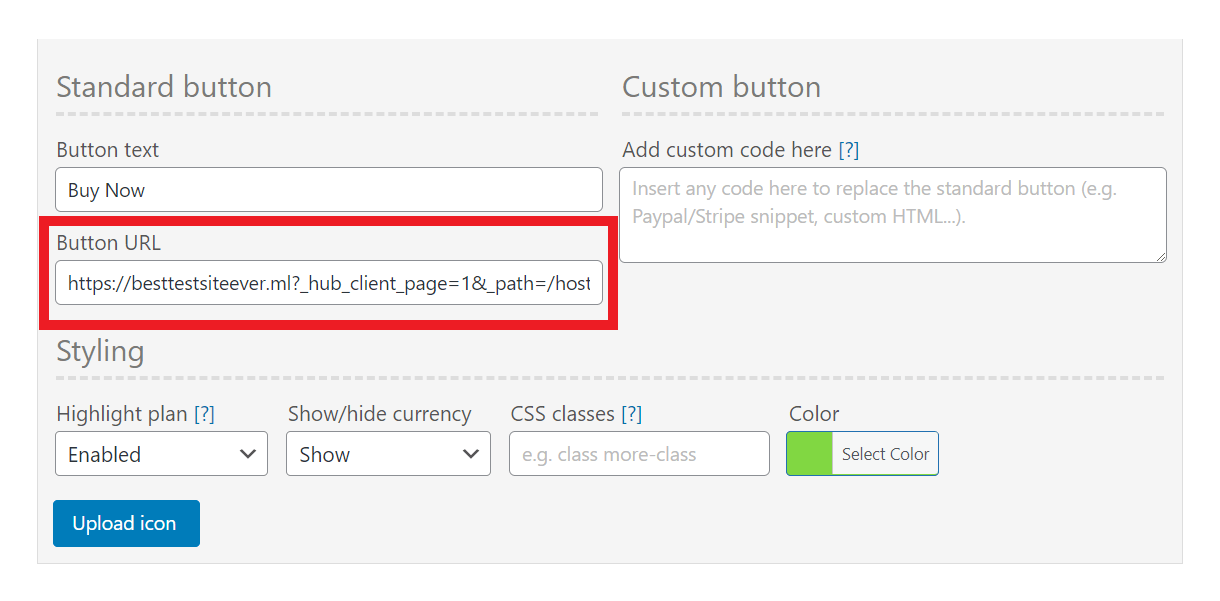The image size is (1220, 601).
Task: Click the Button text input field
Action: 329,190
